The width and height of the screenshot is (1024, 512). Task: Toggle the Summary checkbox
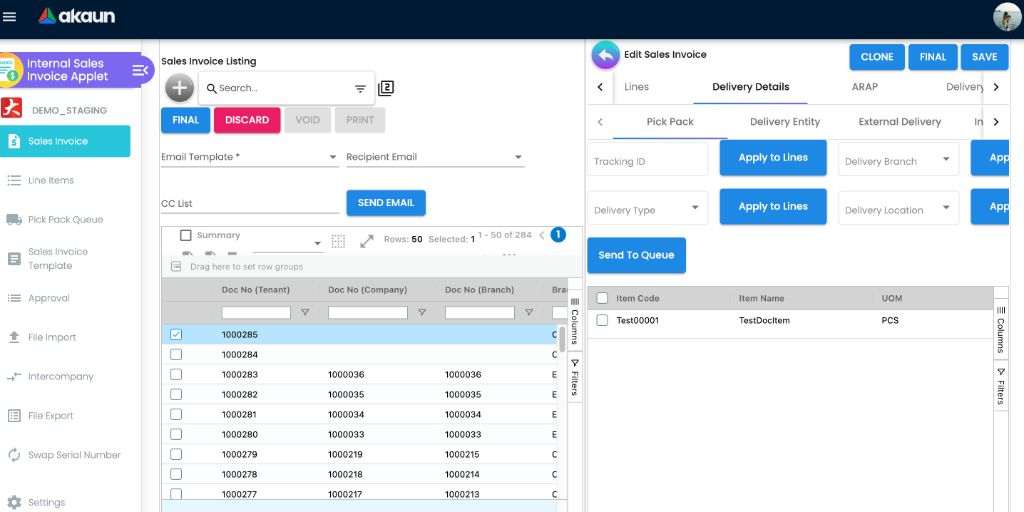[x=186, y=235]
